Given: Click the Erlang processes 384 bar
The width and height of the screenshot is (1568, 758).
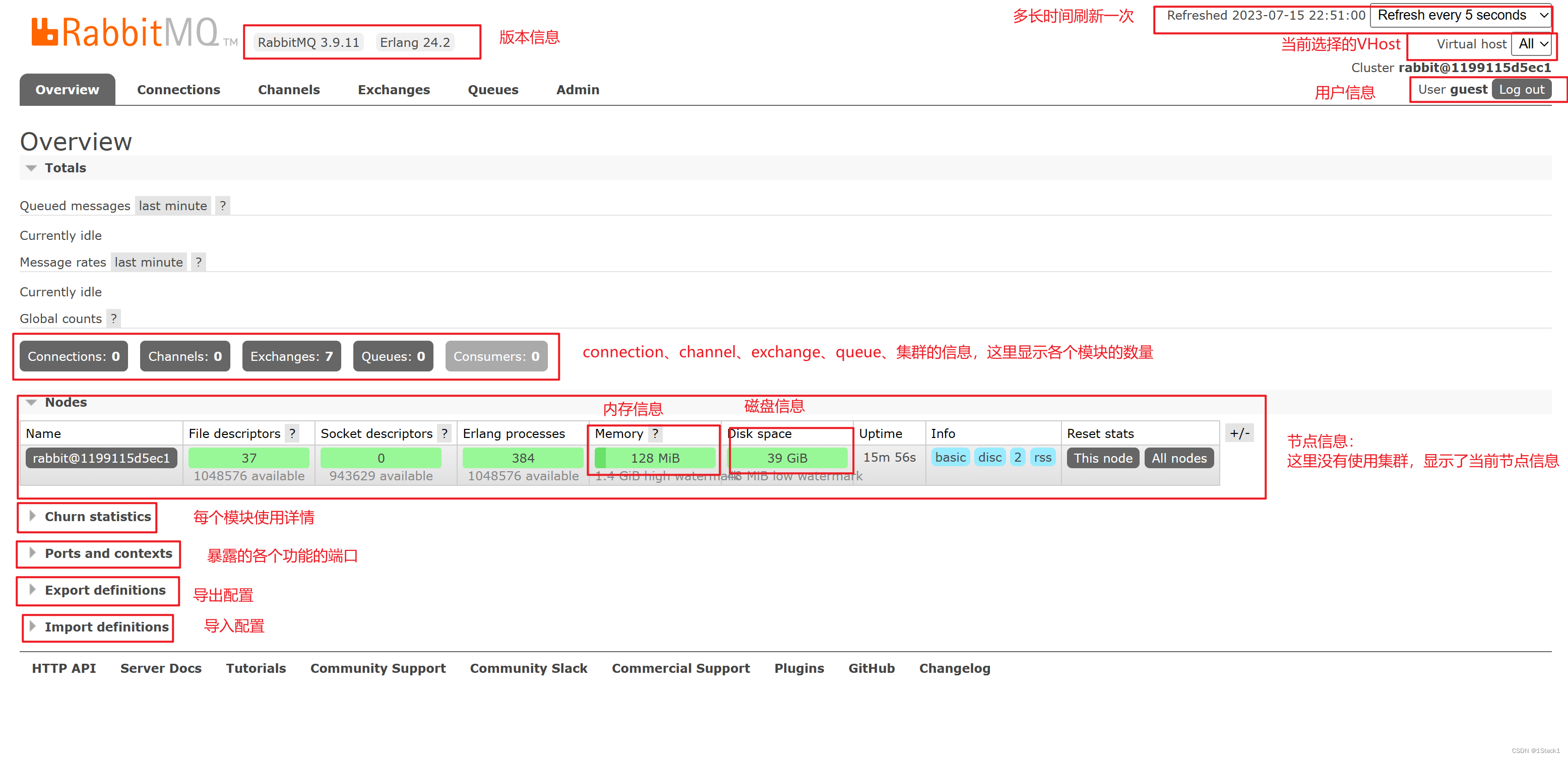Looking at the screenshot, I should (523, 458).
